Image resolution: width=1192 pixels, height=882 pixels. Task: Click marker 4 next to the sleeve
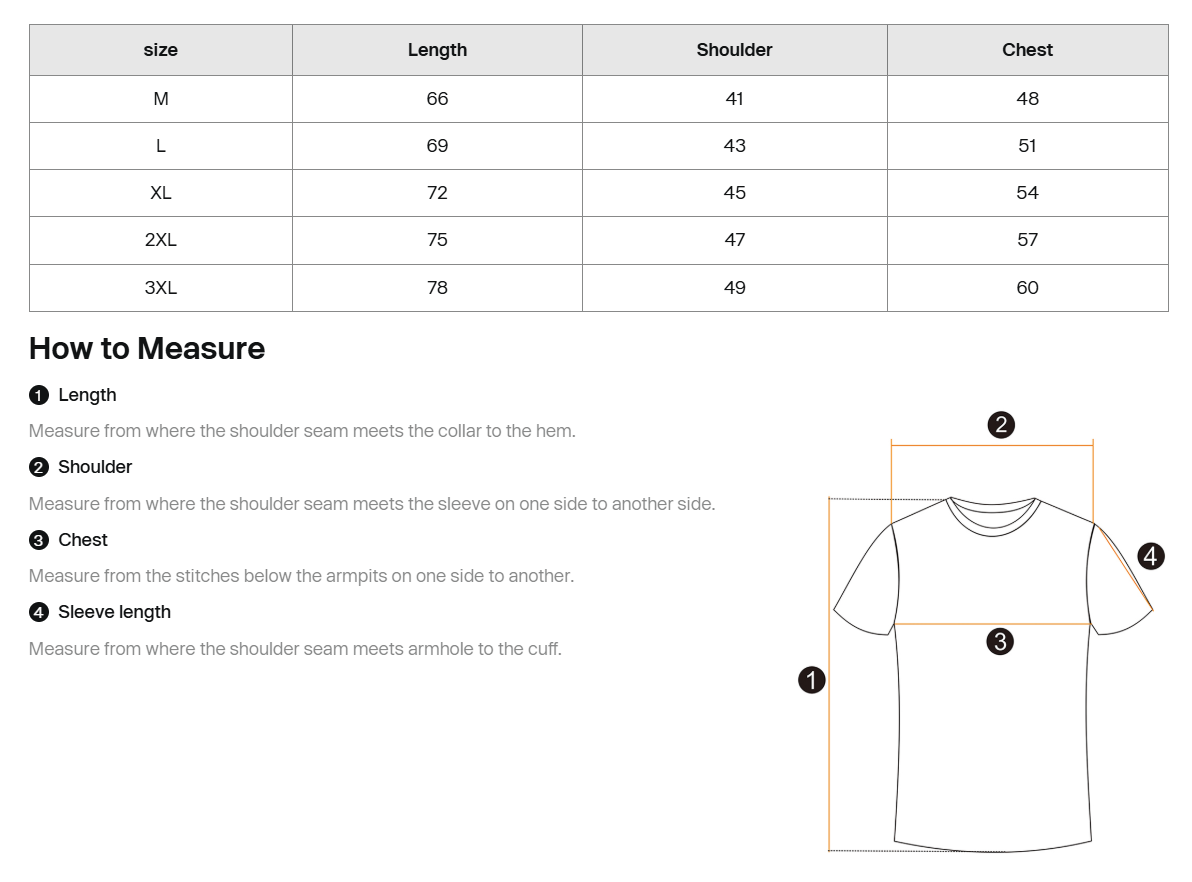click(x=1151, y=556)
